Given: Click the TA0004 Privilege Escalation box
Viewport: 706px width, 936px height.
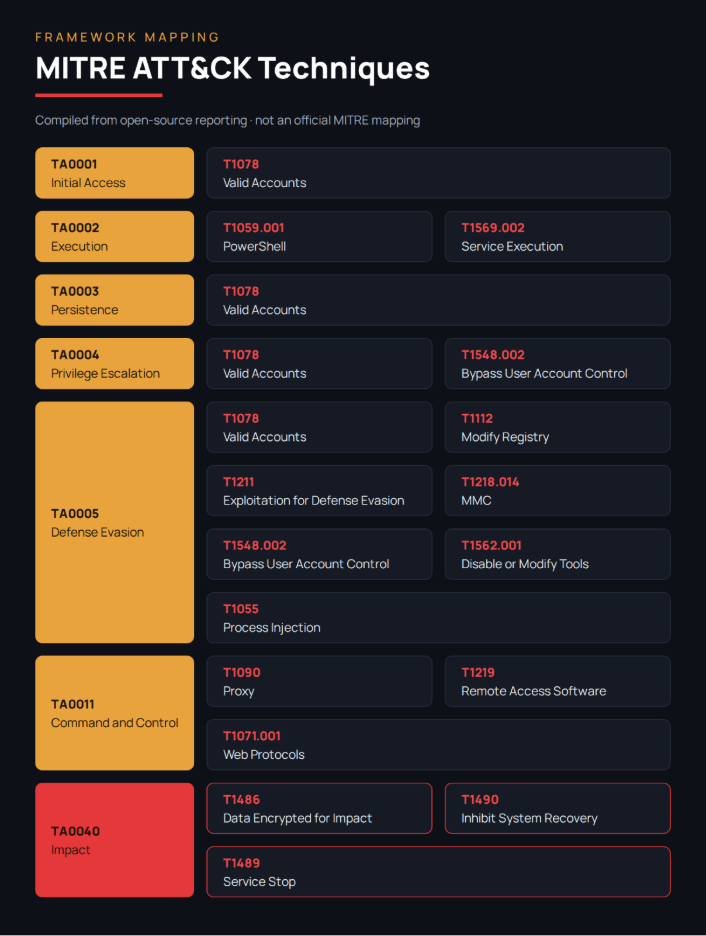Looking at the screenshot, I should coord(115,364).
